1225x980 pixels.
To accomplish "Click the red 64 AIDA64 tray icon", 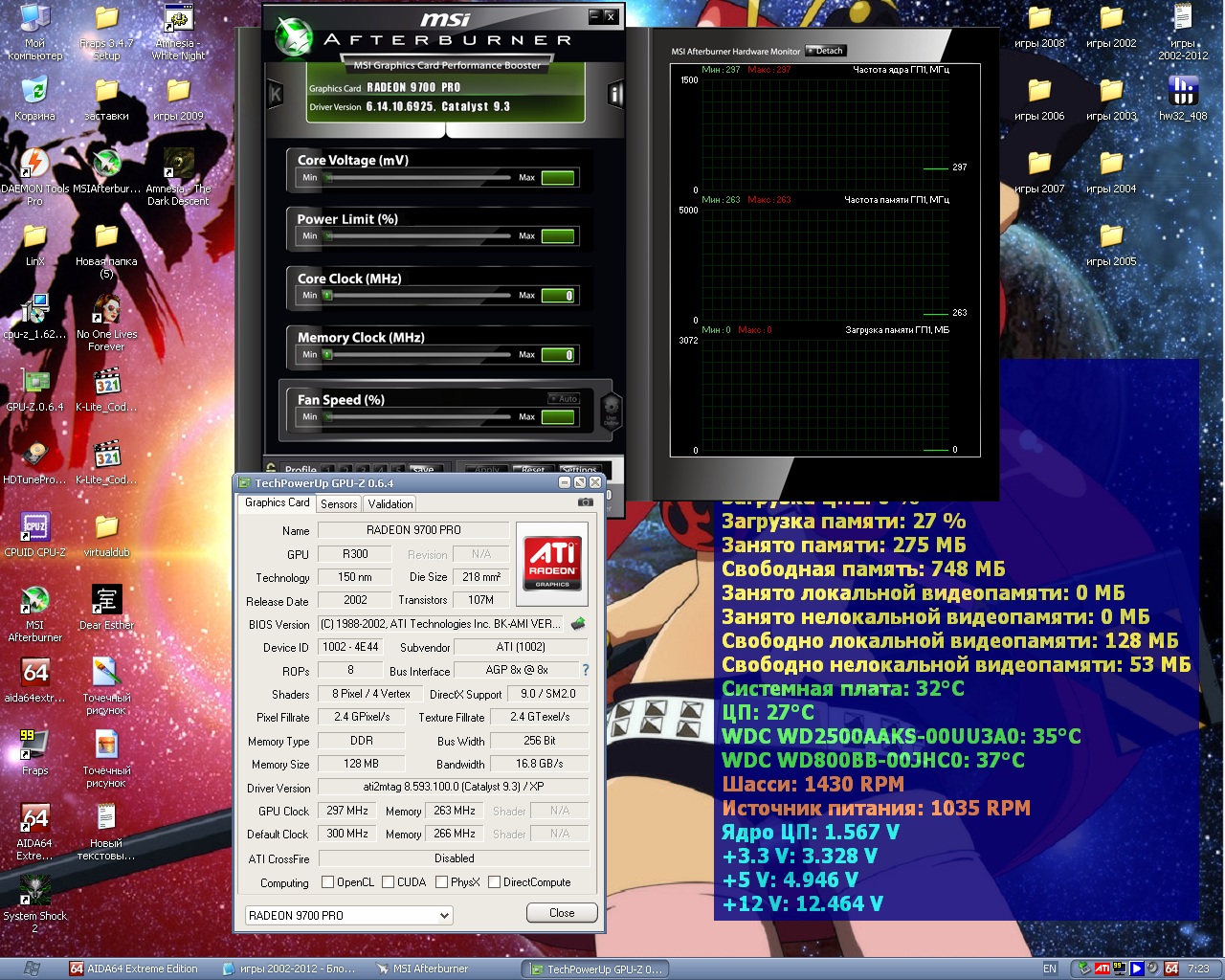I will click(1171, 969).
